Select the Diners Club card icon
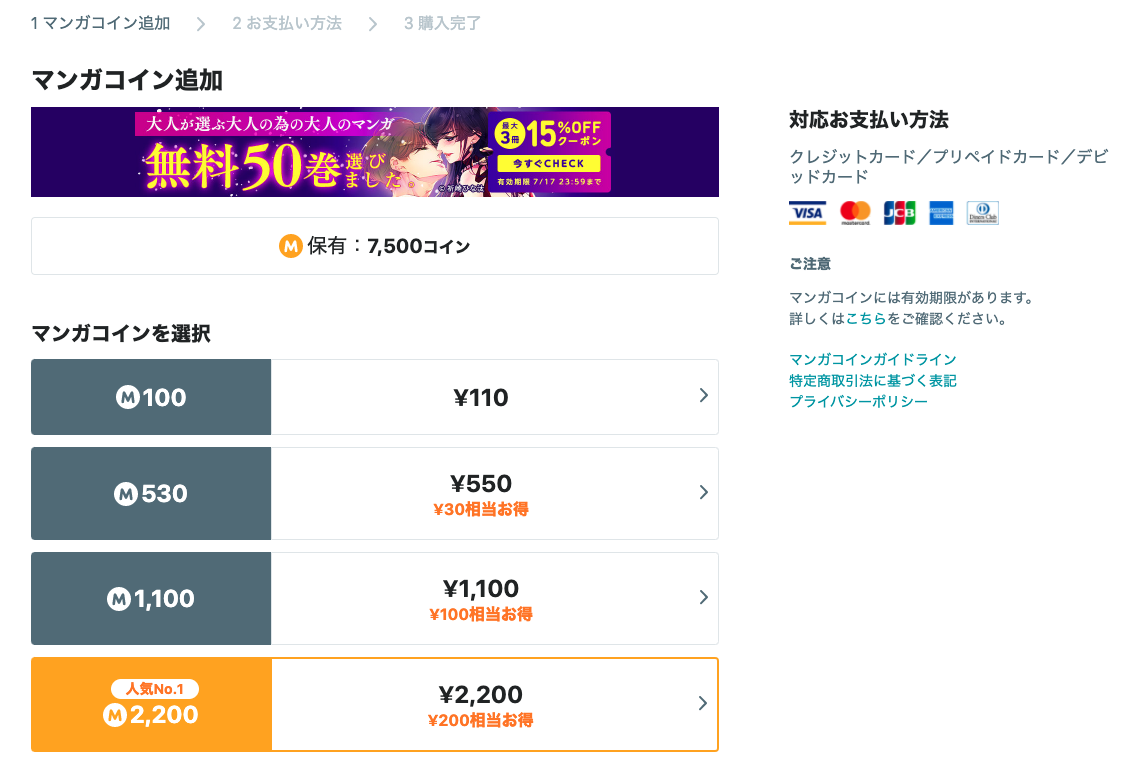Screen dimensions: 1130x759 click(981, 212)
